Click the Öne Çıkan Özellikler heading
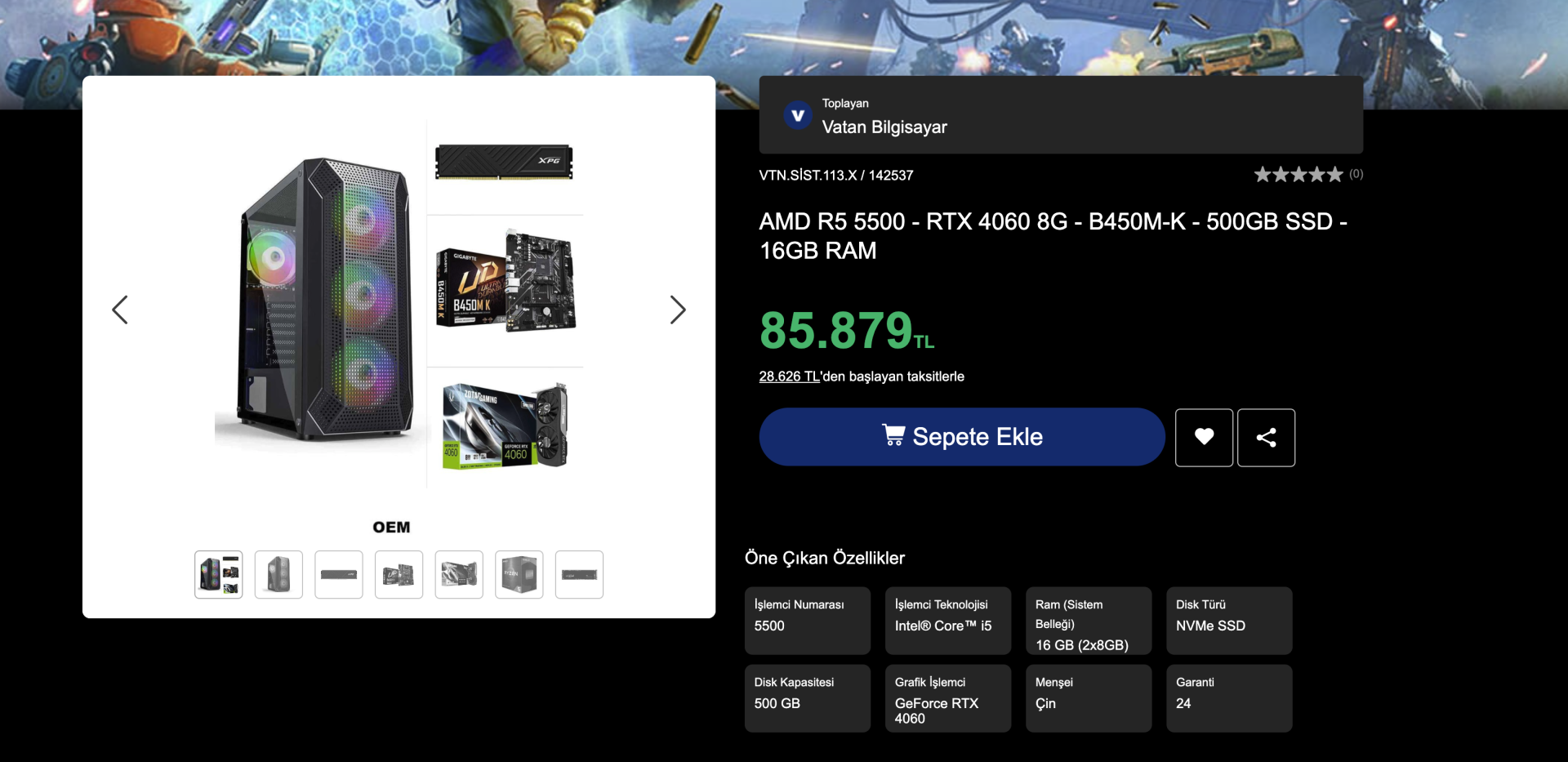The width and height of the screenshot is (1568, 762). 825,558
